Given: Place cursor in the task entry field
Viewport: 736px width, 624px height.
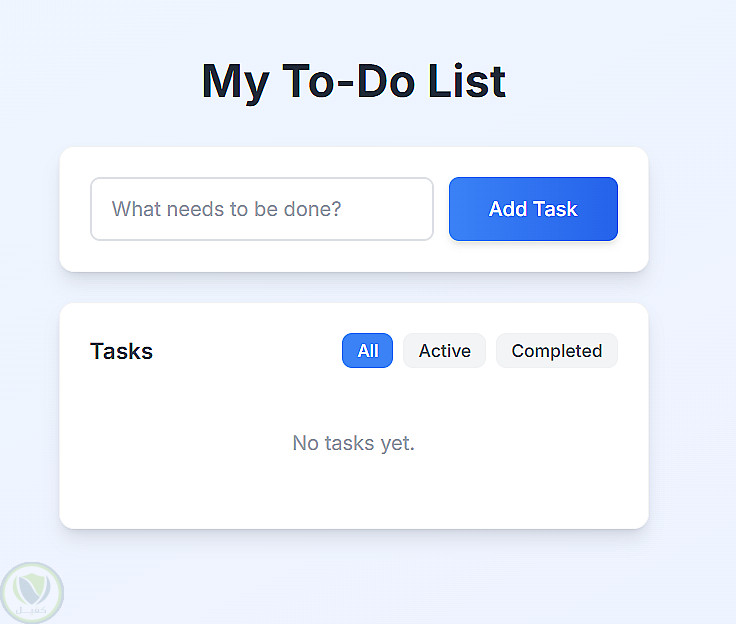Looking at the screenshot, I should tap(261, 209).
